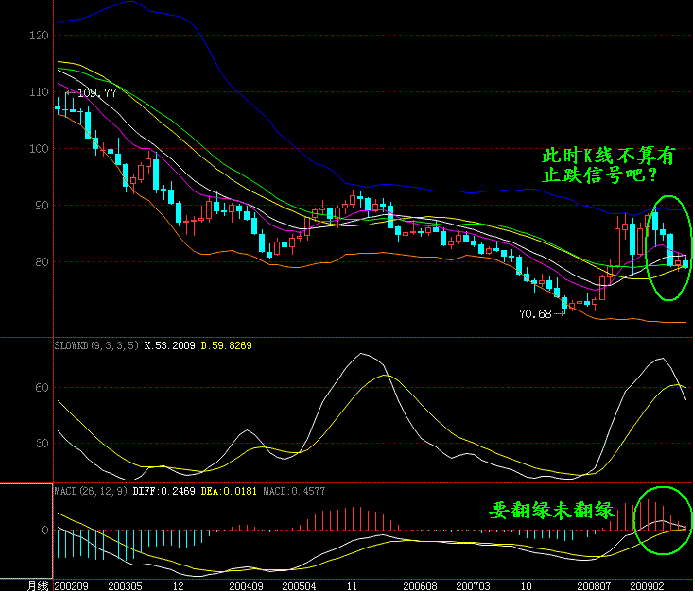
Task: Click the 200209 date on the time axis
Action: [x=71, y=586]
